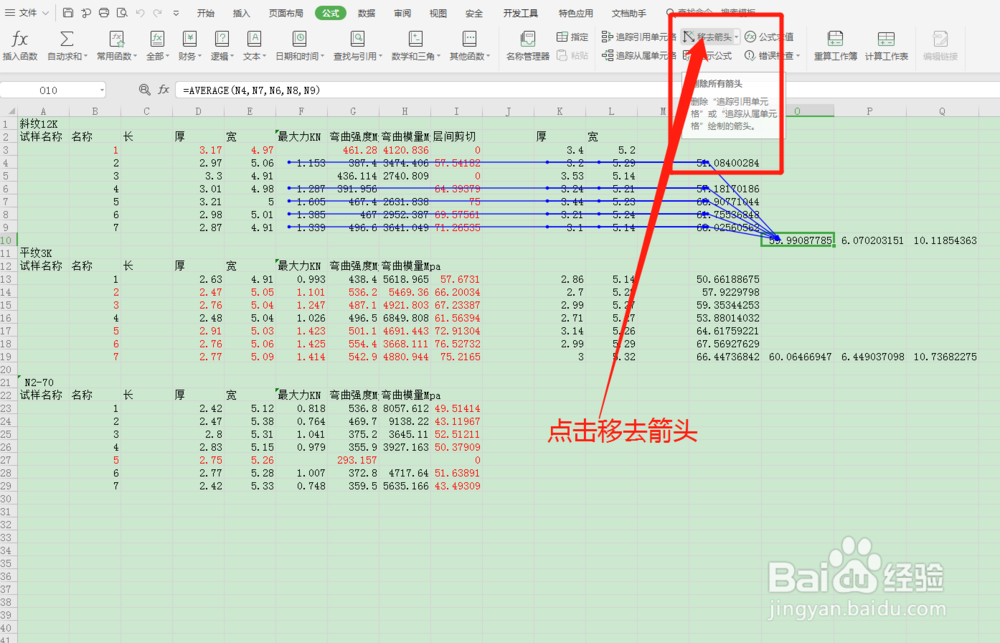Open the quick access toolbar customize dropdown
1000x643 pixels.
(176, 13)
